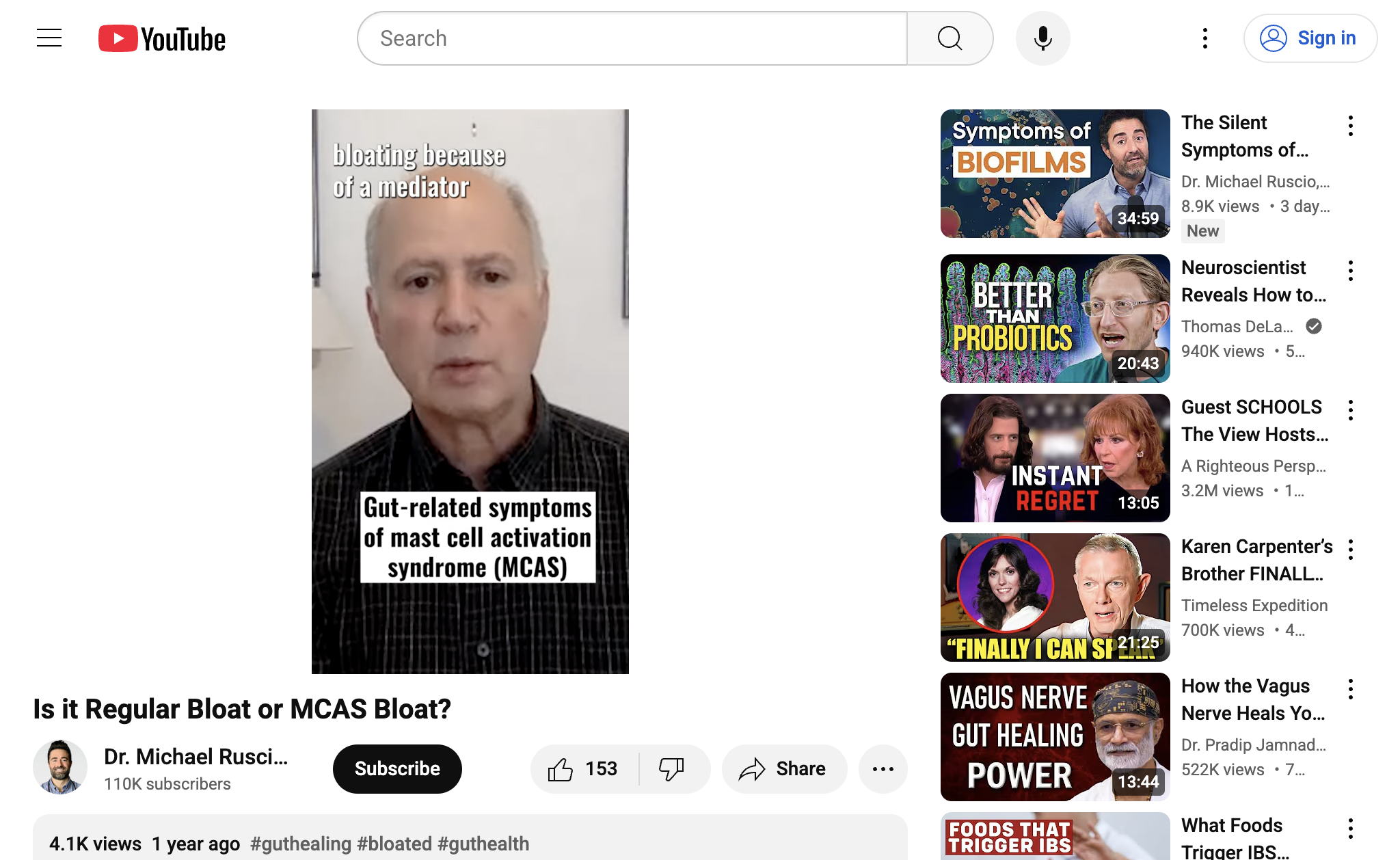Viewport: 1400px width, 860px height.
Task: Click 'A Righteous Persp…' channel name
Action: click(1254, 466)
